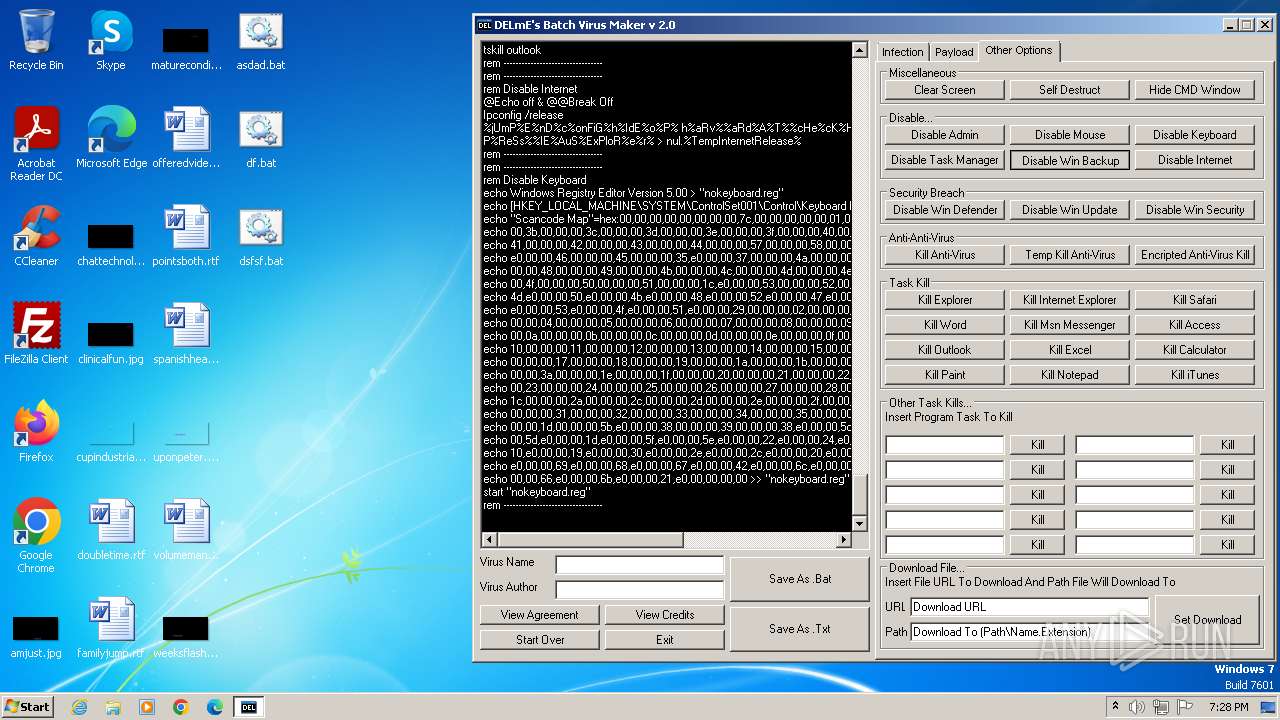Launch CCleaner desktop shortcut
The height and width of the screenshot is (720, 1280).
pos(36,237)
